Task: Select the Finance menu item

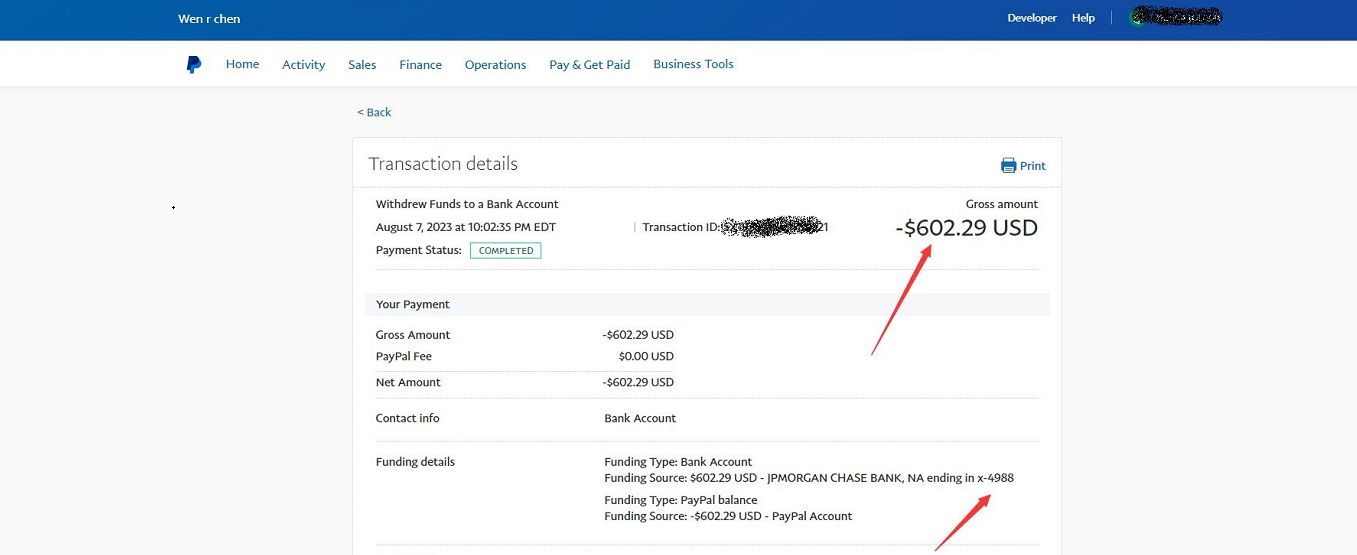Action: pyautogui.click(x=420, y=65)
